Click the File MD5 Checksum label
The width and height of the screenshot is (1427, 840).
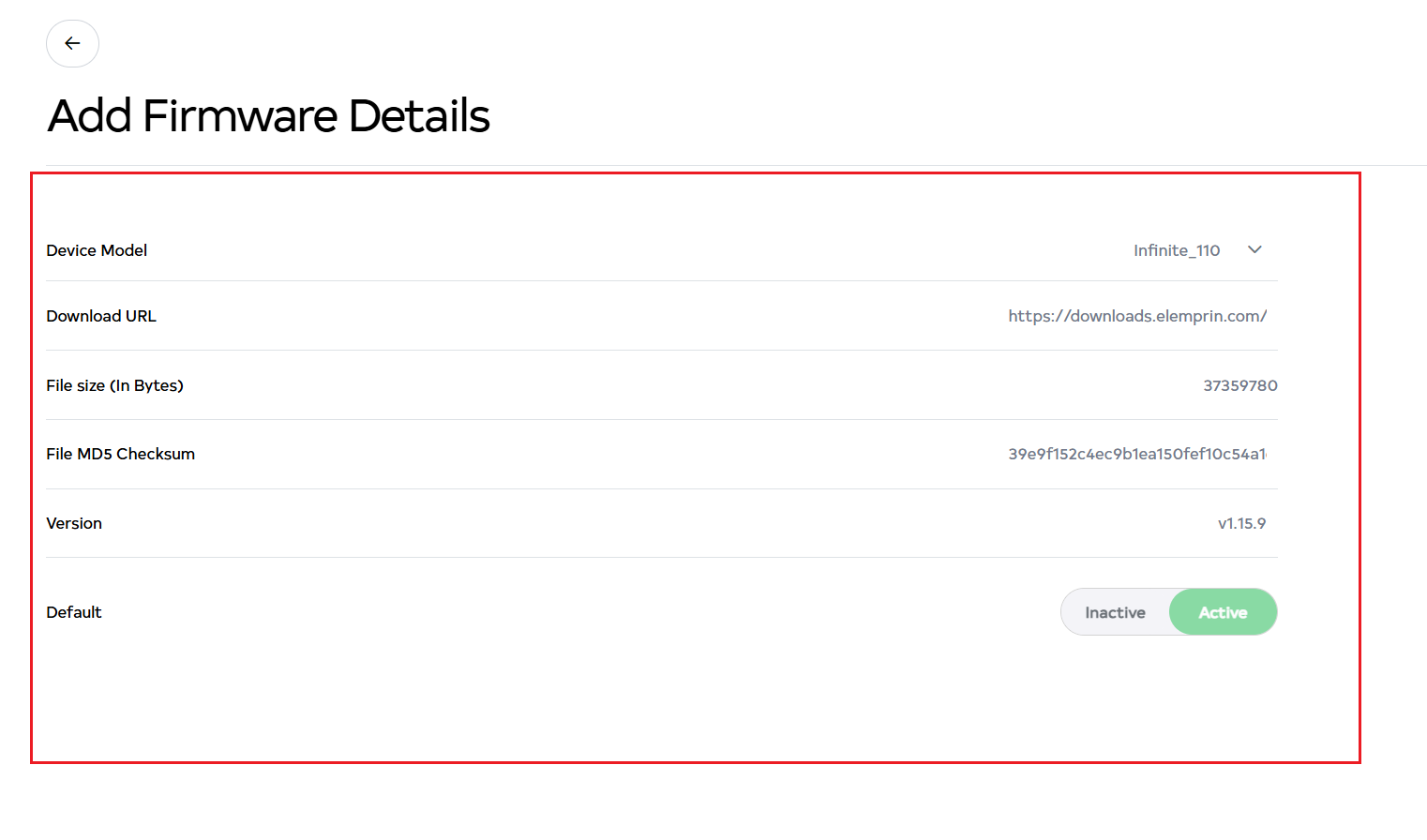(x=120, y=455)
